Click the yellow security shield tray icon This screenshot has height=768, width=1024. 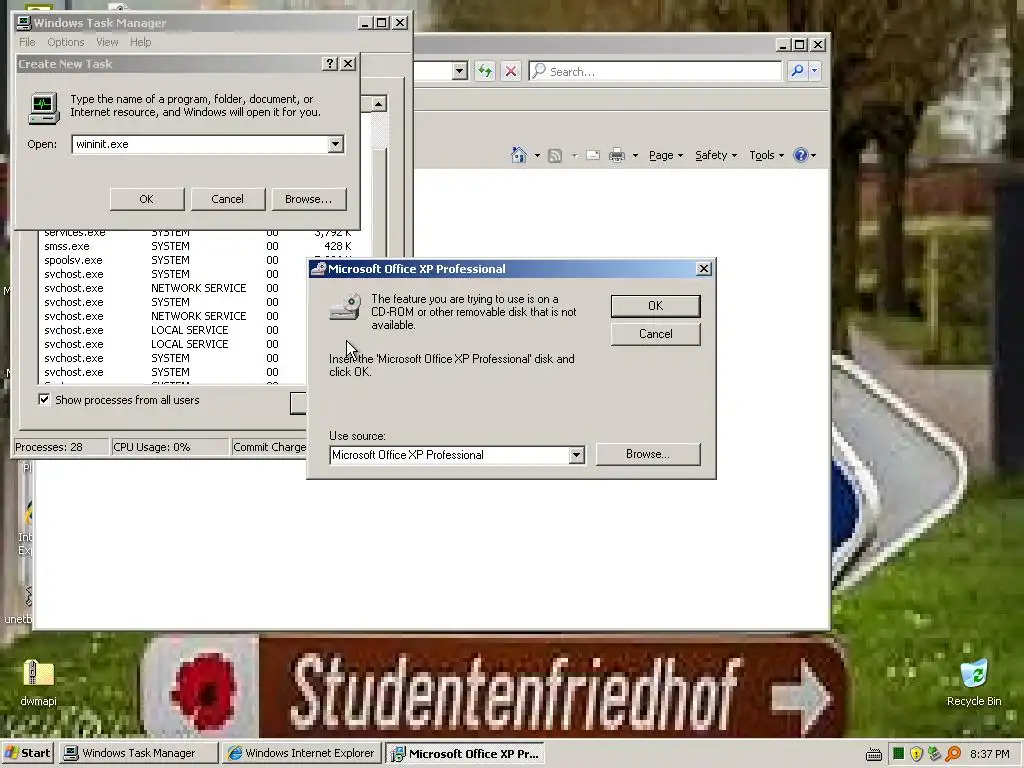click(916, 754)
